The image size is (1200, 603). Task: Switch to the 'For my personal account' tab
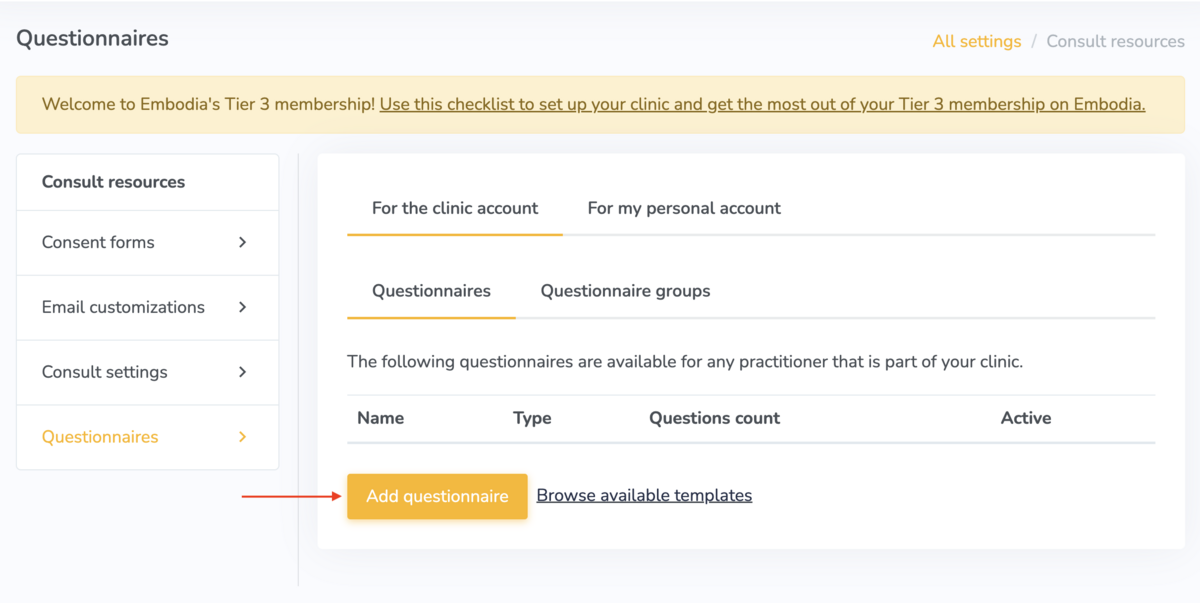point(684,208)
